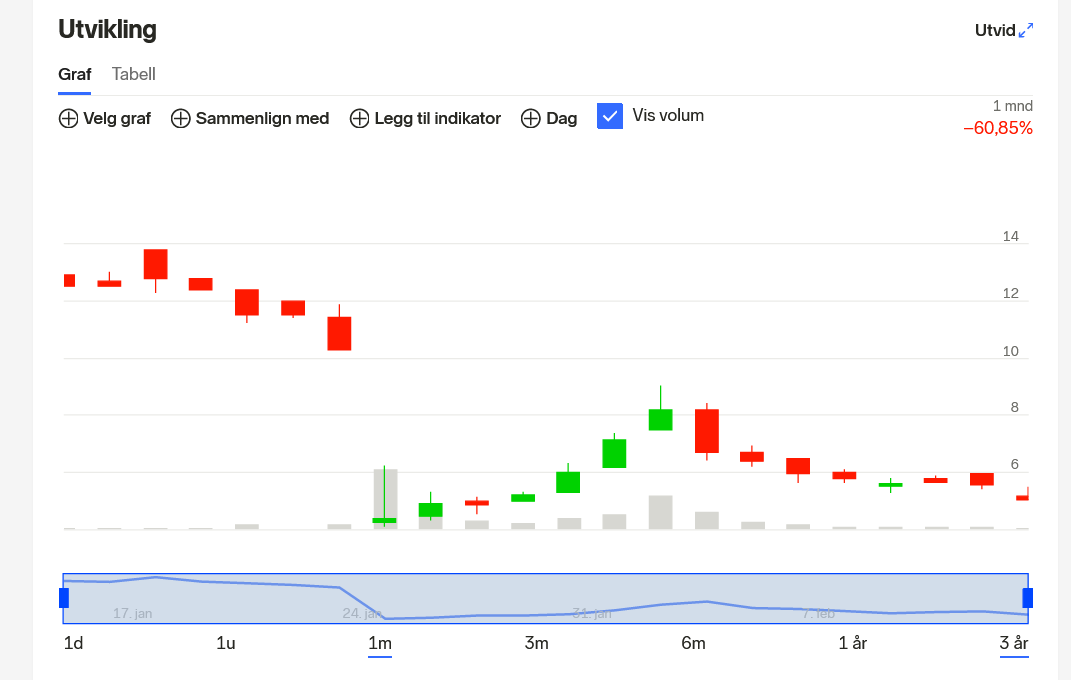Show the 1 år time period
Viewport: 1071px width, 680px height.
tap(852, 643)
